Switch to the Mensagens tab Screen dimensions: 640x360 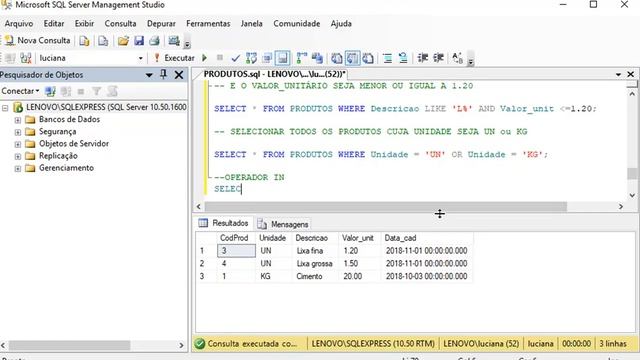283,224
